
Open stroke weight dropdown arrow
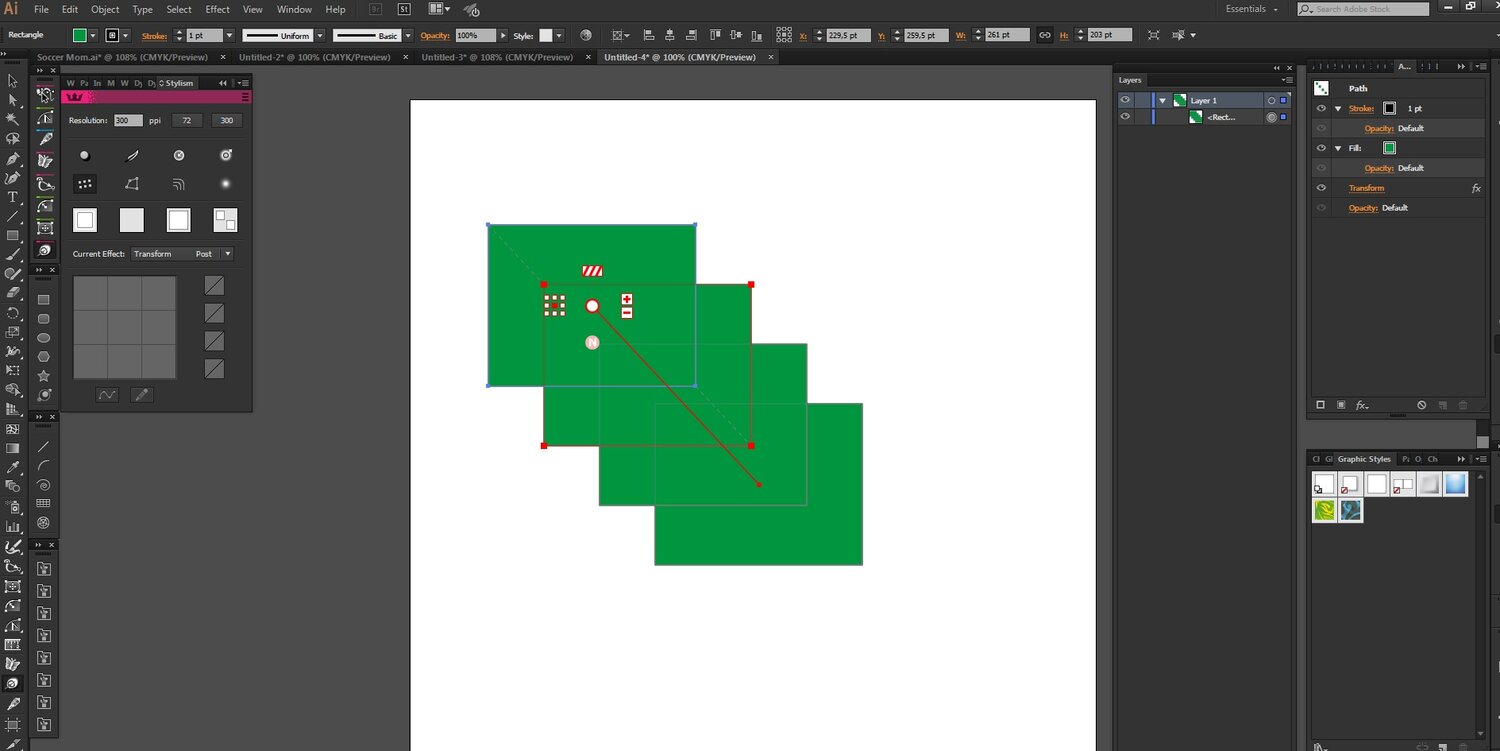pyautogui.click(x=229, y=35)
